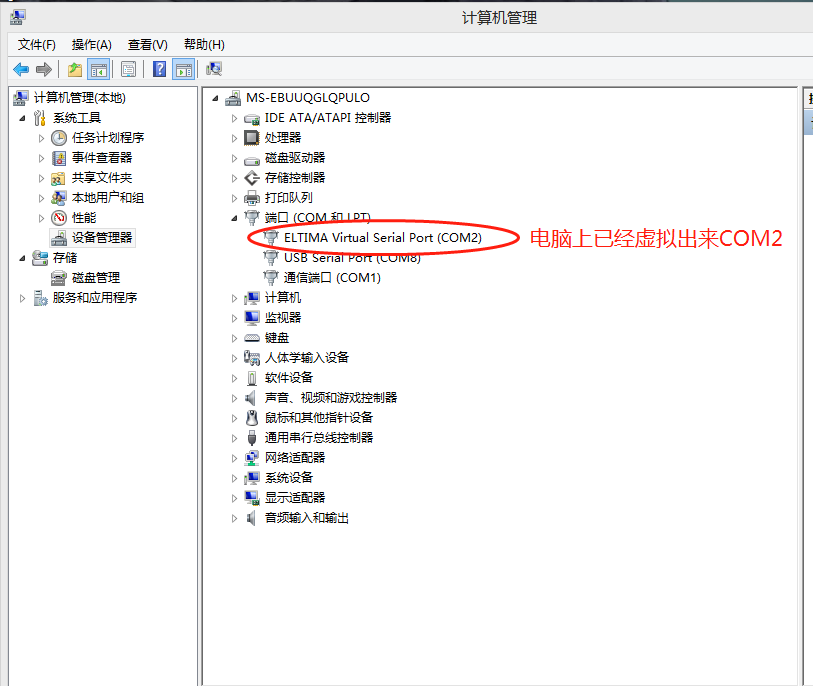Select USB Serial Port (COM8)
The image size is (813, 686).
pyautogui.click(x=355, y=258)
